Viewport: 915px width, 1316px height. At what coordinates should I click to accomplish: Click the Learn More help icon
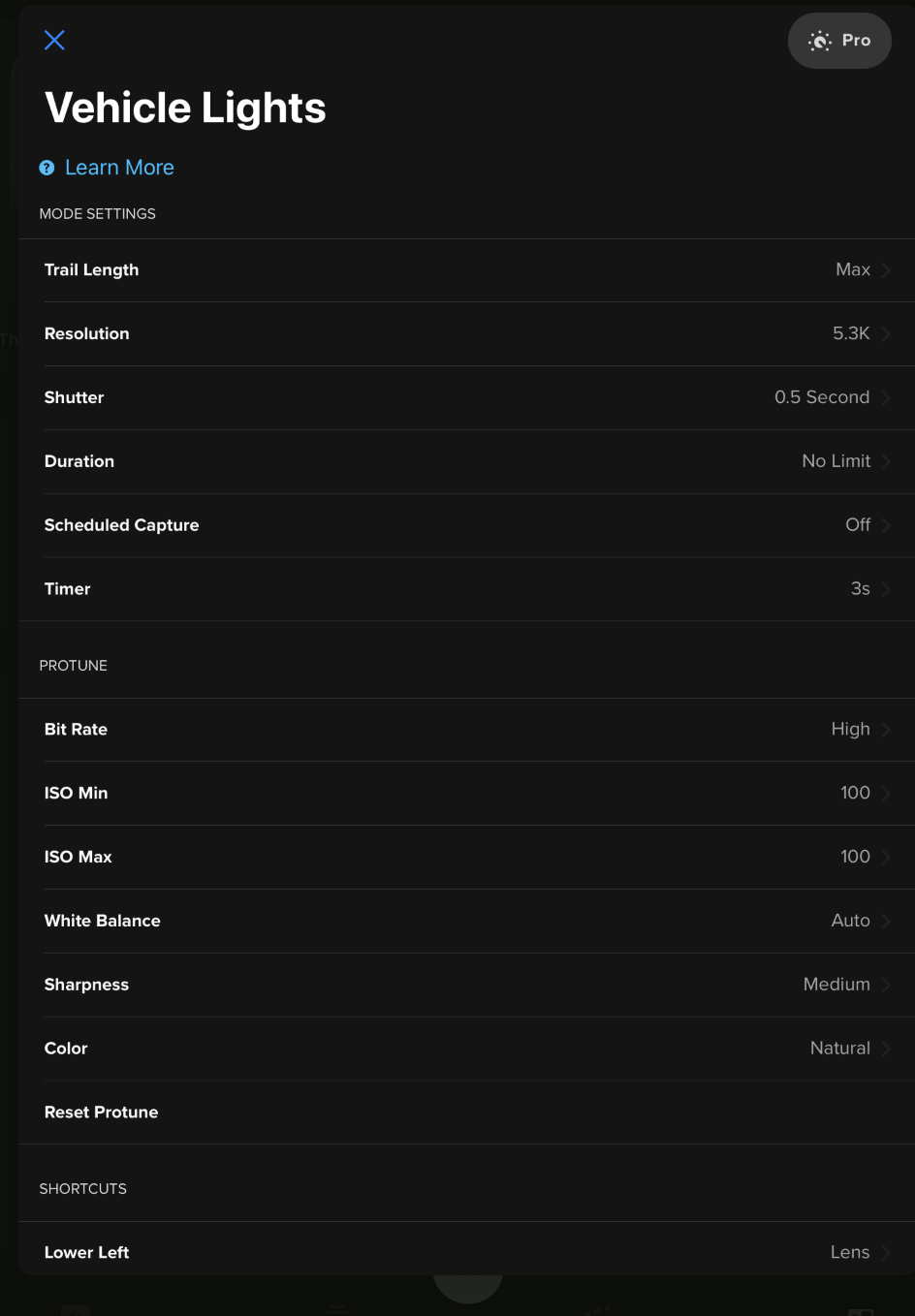47,168
